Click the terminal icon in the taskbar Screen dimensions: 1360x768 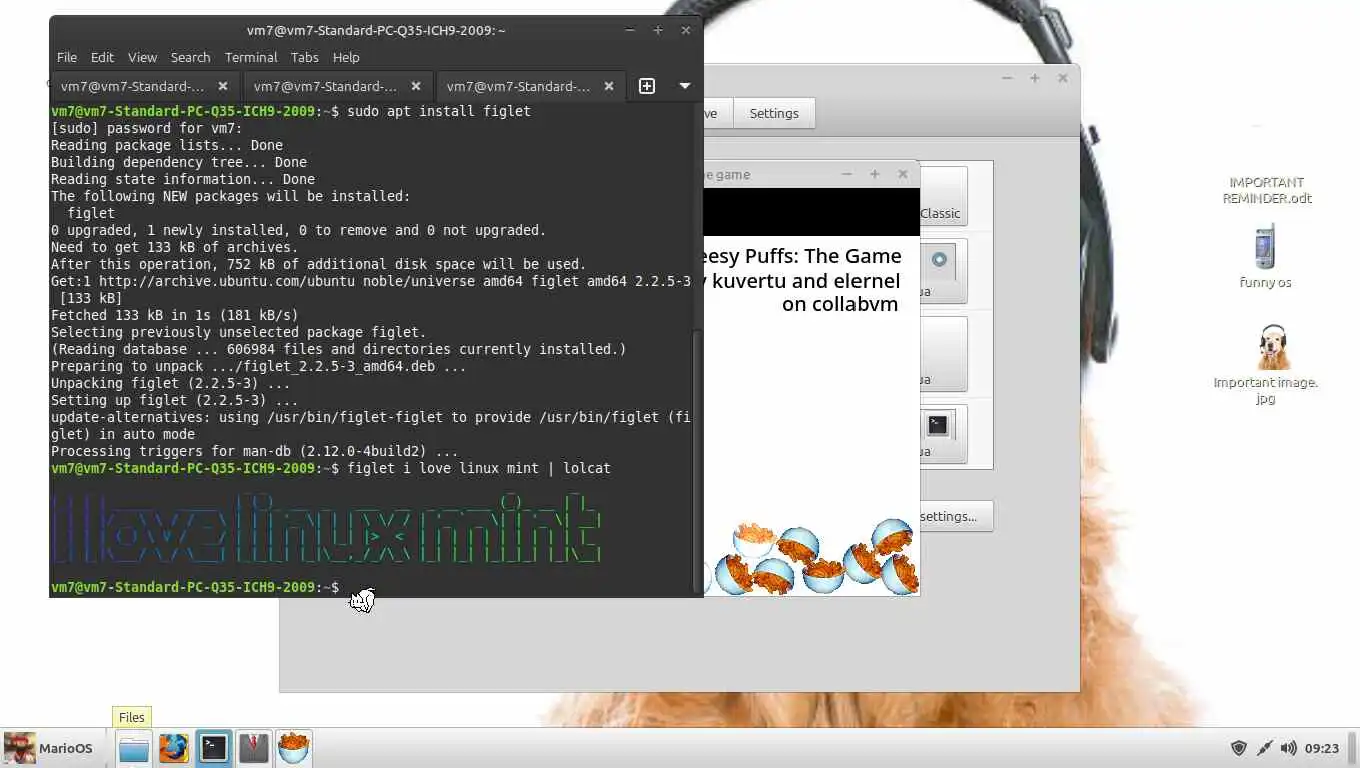[213, 748]
